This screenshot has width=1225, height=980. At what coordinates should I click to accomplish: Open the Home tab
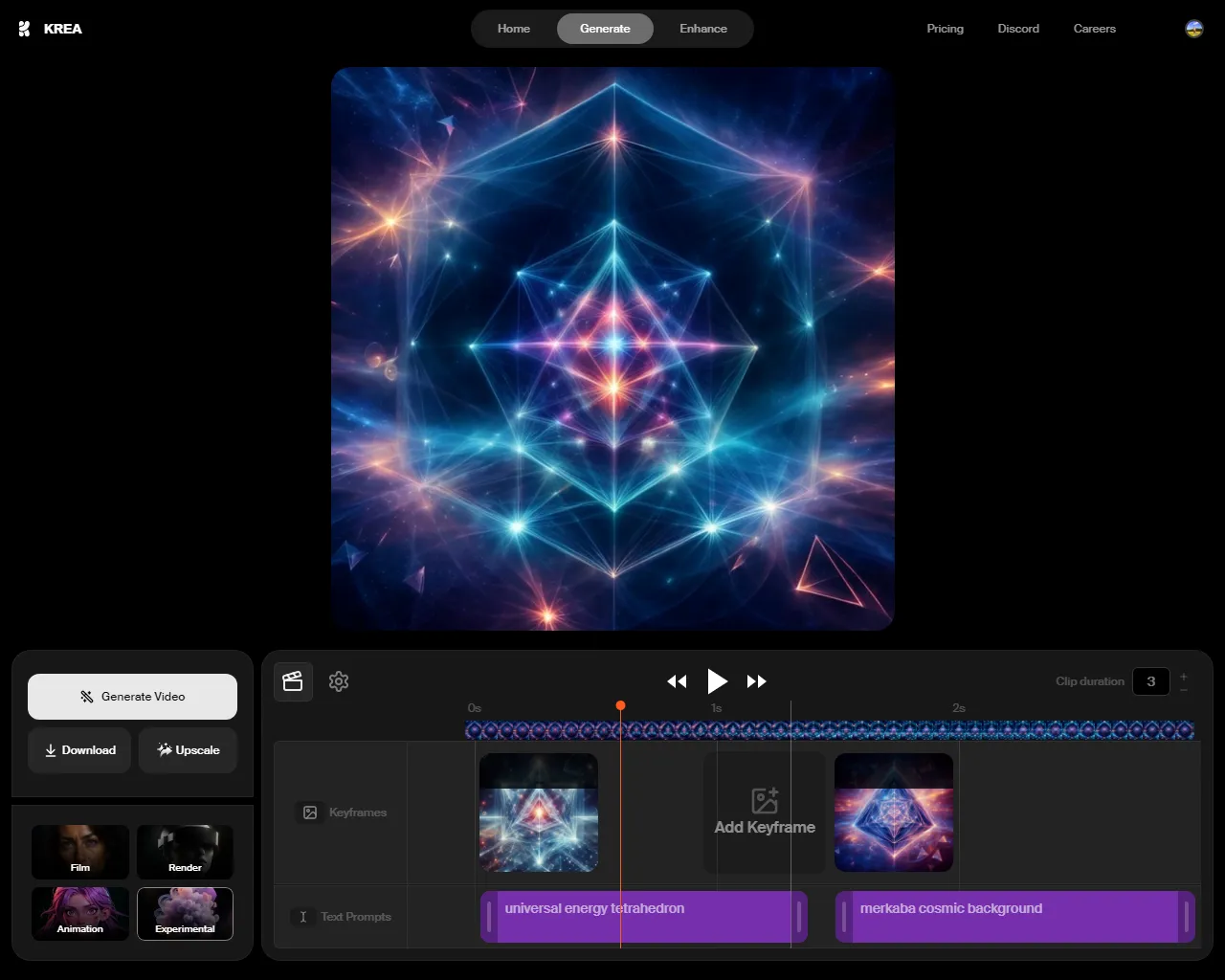click(x=513, y=29)
